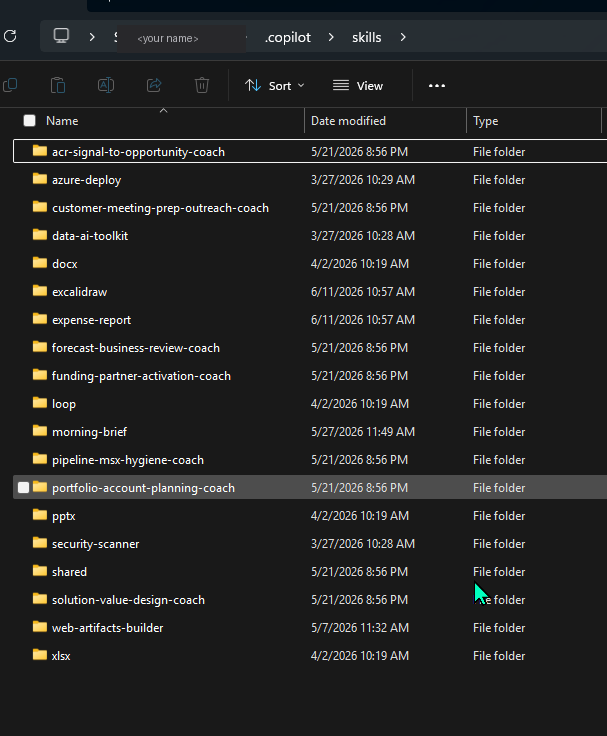The width and height of the screenshot is (607, 736).
Task: Click the skills breadcrumb segment
Action: [367, 37]
